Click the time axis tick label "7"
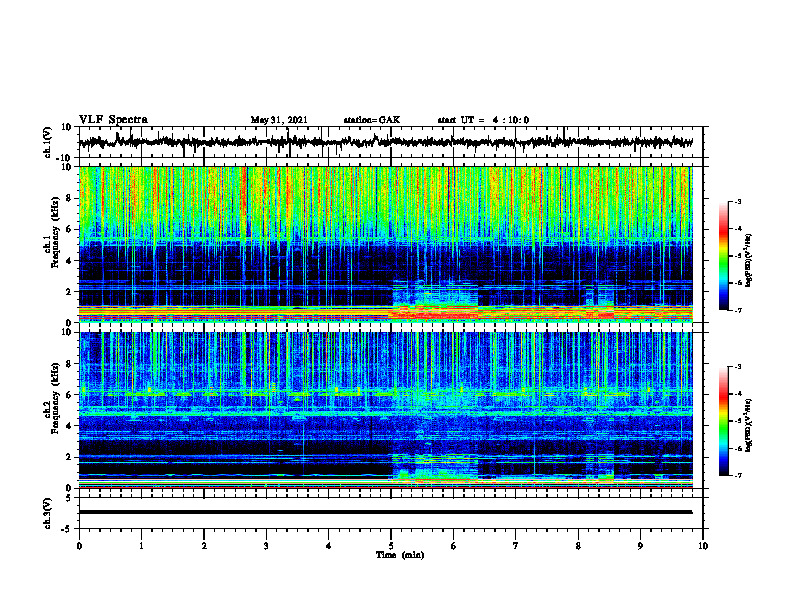Viewport: 792px width, 612px height. pos(516,546)
